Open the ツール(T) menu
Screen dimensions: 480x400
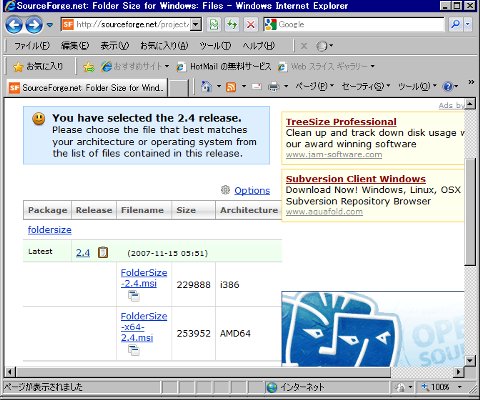(215, 46)
